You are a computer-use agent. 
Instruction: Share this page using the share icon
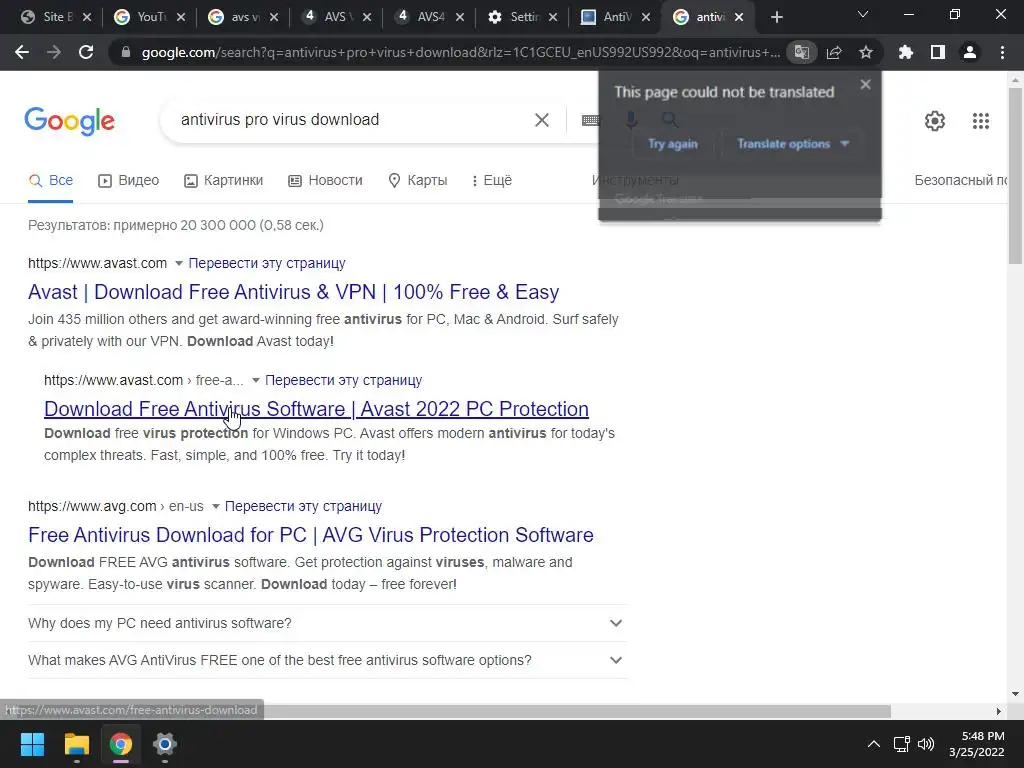click(x=834, y=52)
